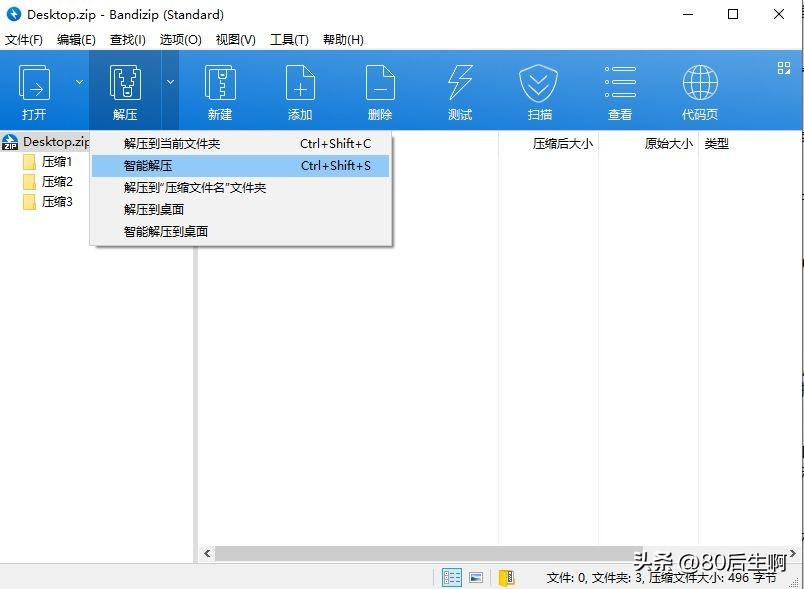804x589 pixels.
Task: Click the toolbar layout grid icon
Action: 783,68
